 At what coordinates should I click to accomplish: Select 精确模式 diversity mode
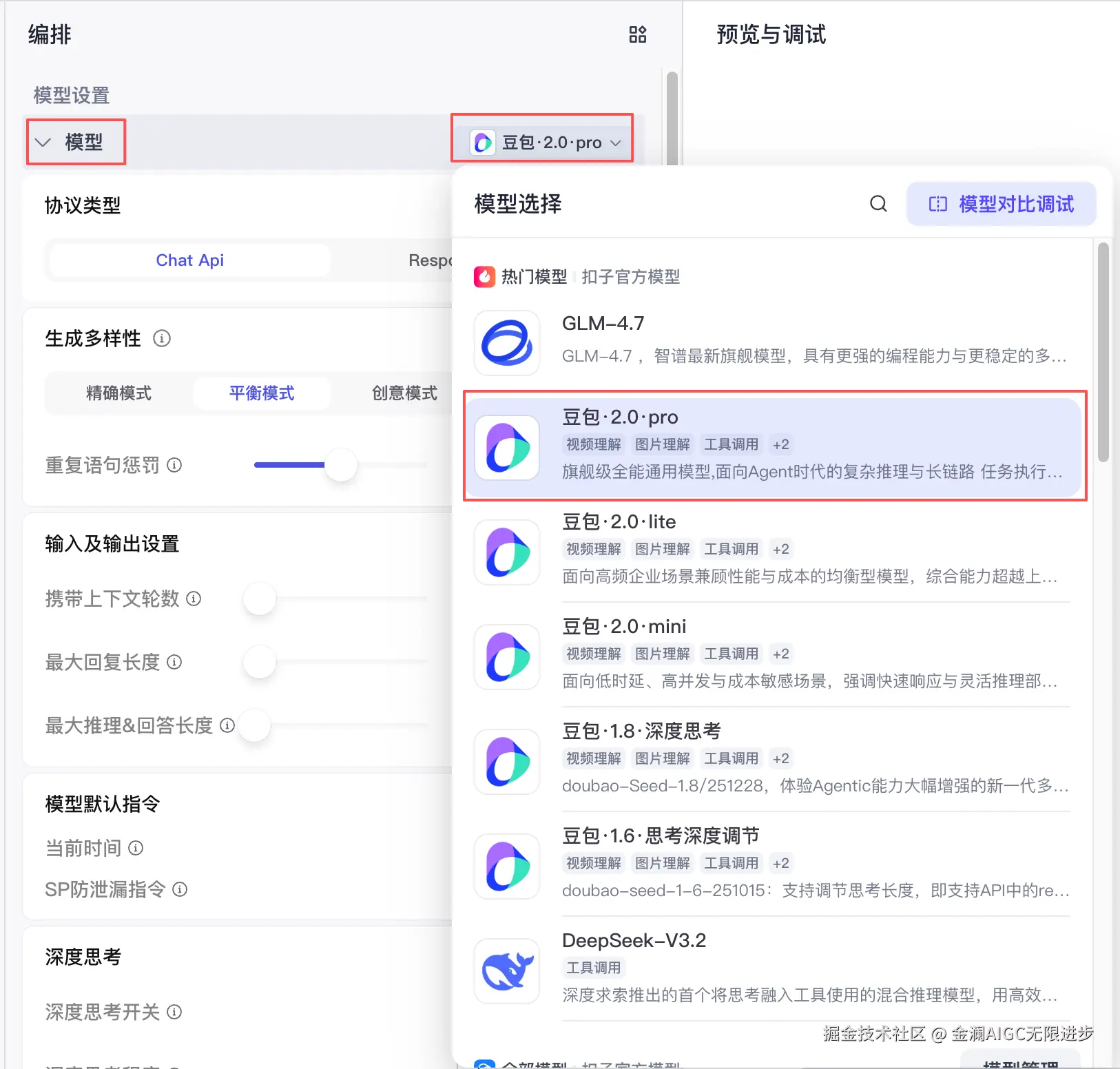118,393
